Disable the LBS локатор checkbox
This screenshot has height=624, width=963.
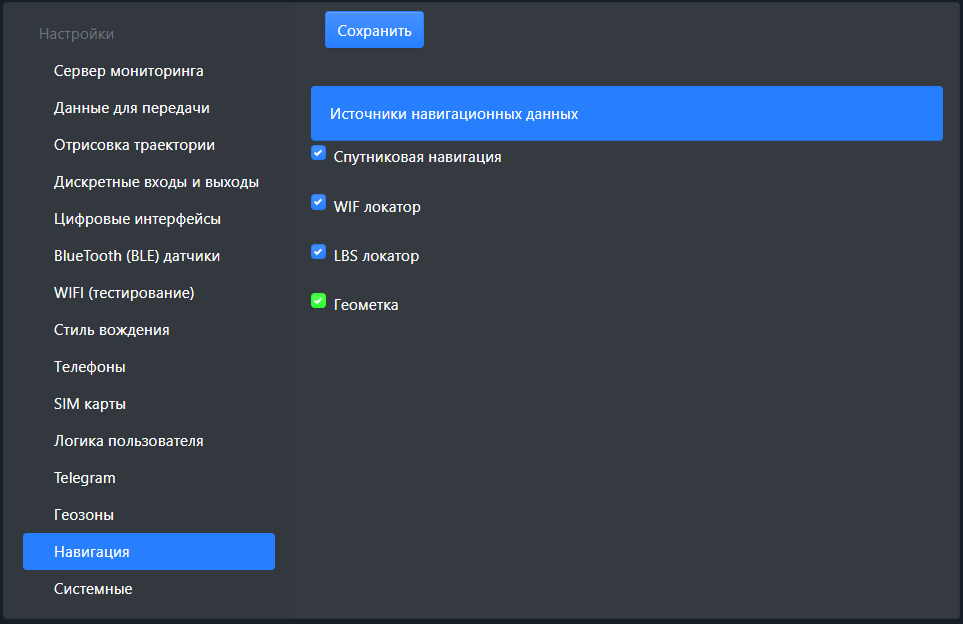coord(319,251)
